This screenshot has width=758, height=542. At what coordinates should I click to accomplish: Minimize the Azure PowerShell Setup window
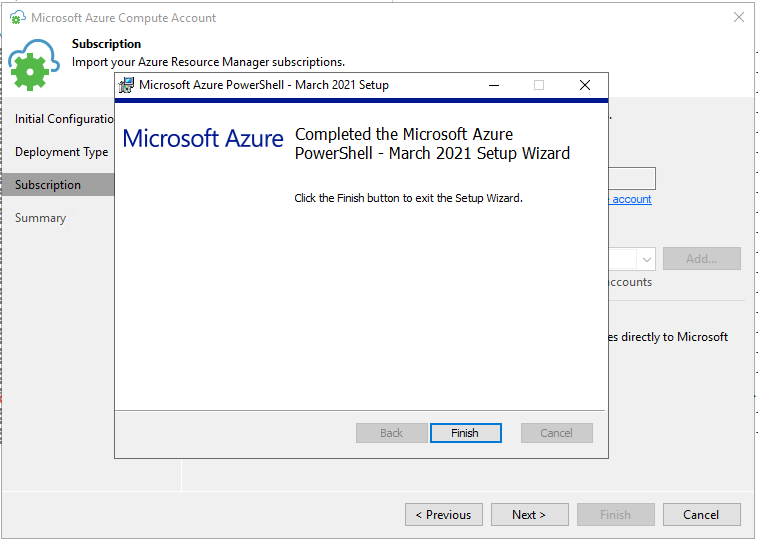pyautogui.click(x=494, y=85)
